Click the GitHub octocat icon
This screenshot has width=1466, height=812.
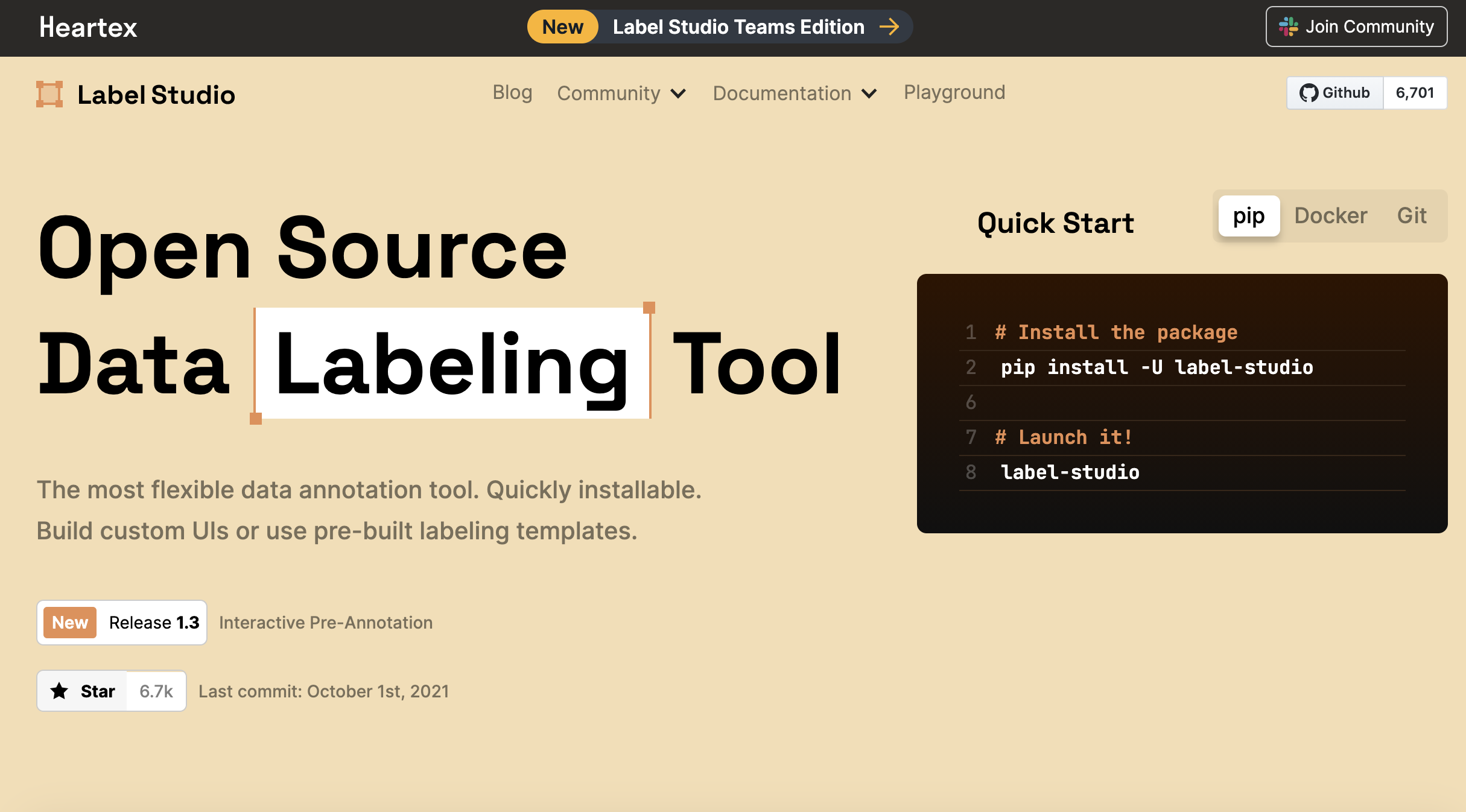tap(1308, 93)
